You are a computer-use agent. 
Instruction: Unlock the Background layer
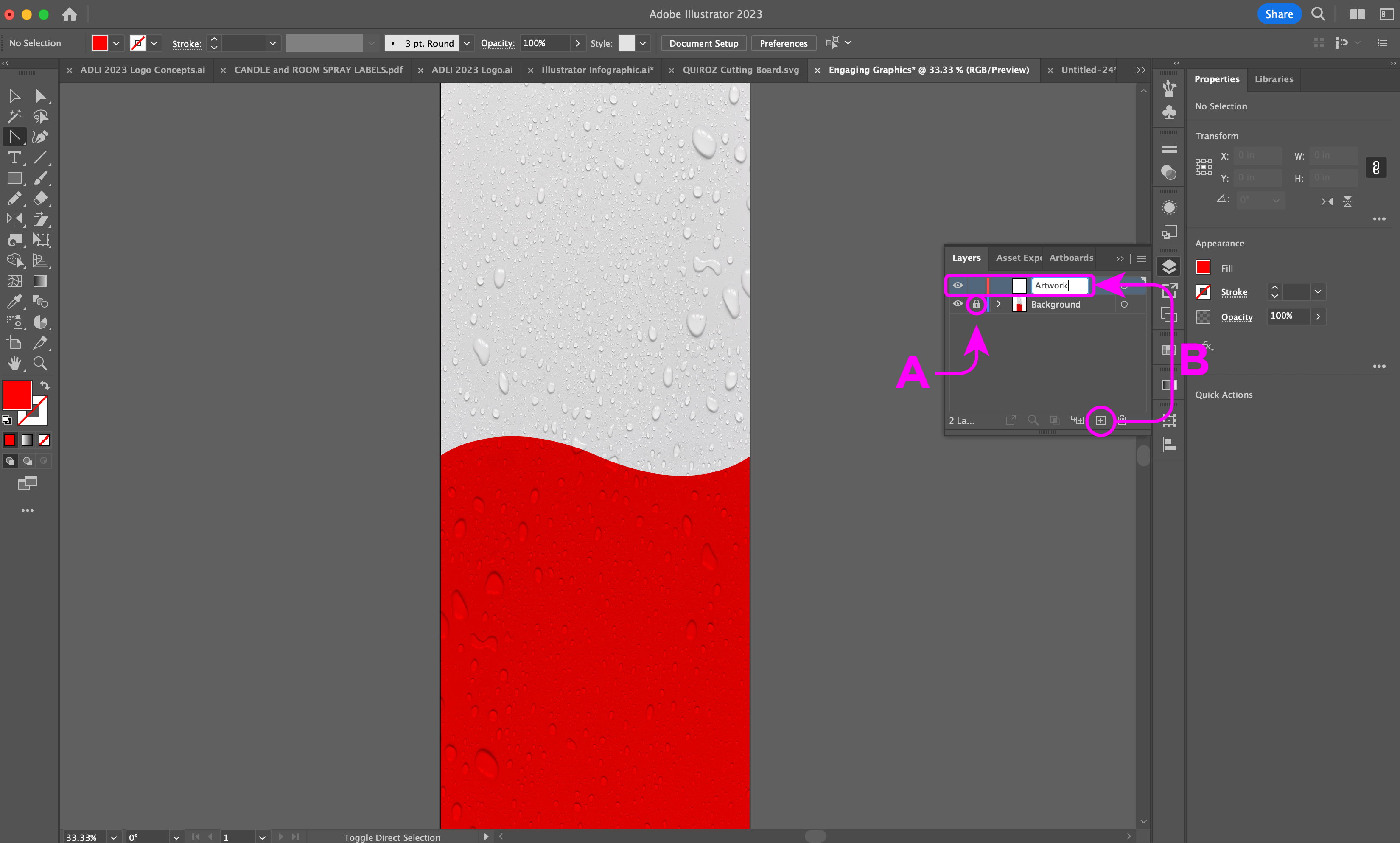[976, 305]
